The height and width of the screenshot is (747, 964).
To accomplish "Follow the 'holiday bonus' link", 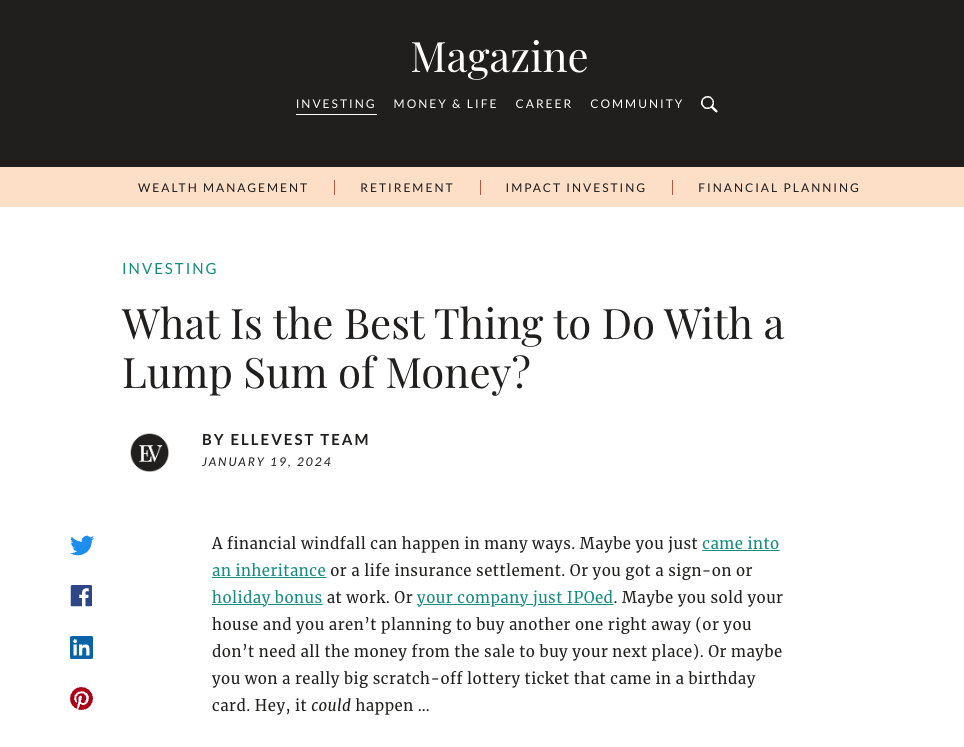I will point(267,598).
